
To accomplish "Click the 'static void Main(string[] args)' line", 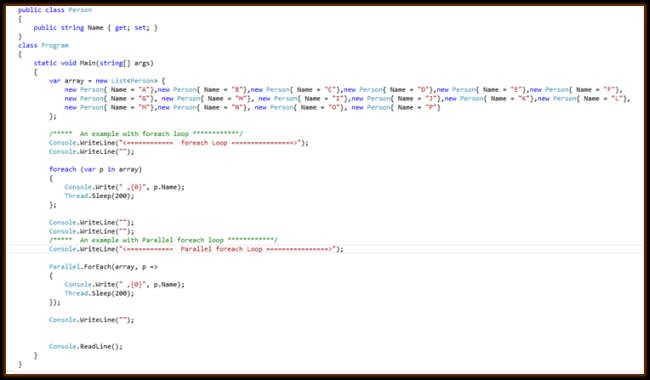I will pos(93,63).
